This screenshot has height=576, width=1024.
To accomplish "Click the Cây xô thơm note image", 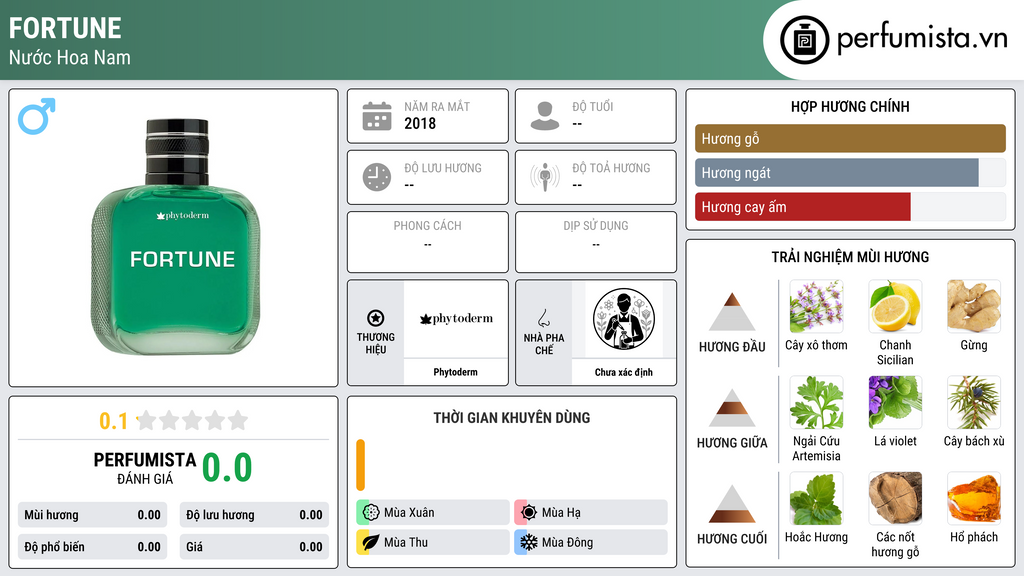I will (816, 306).
